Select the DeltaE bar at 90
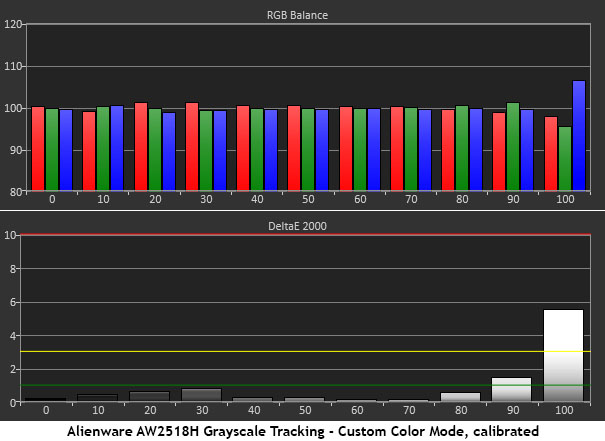This screenshot has width=605, height=441. point(511,389)
